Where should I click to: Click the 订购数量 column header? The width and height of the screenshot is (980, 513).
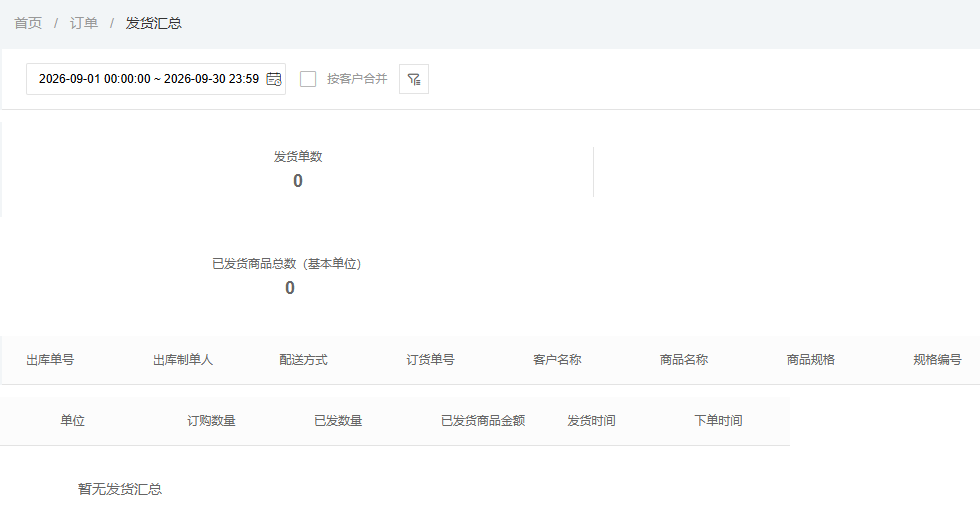tap(211, 421)
